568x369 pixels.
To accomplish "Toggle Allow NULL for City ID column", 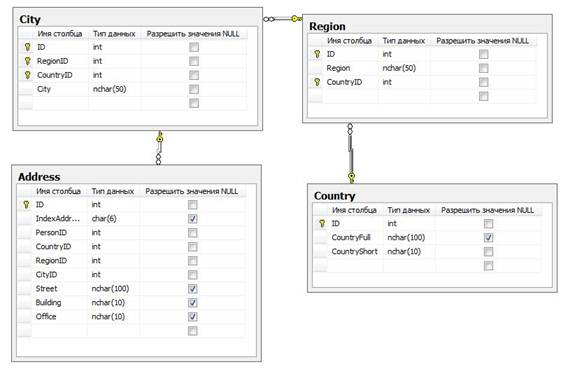I will (x=194, y=47).
